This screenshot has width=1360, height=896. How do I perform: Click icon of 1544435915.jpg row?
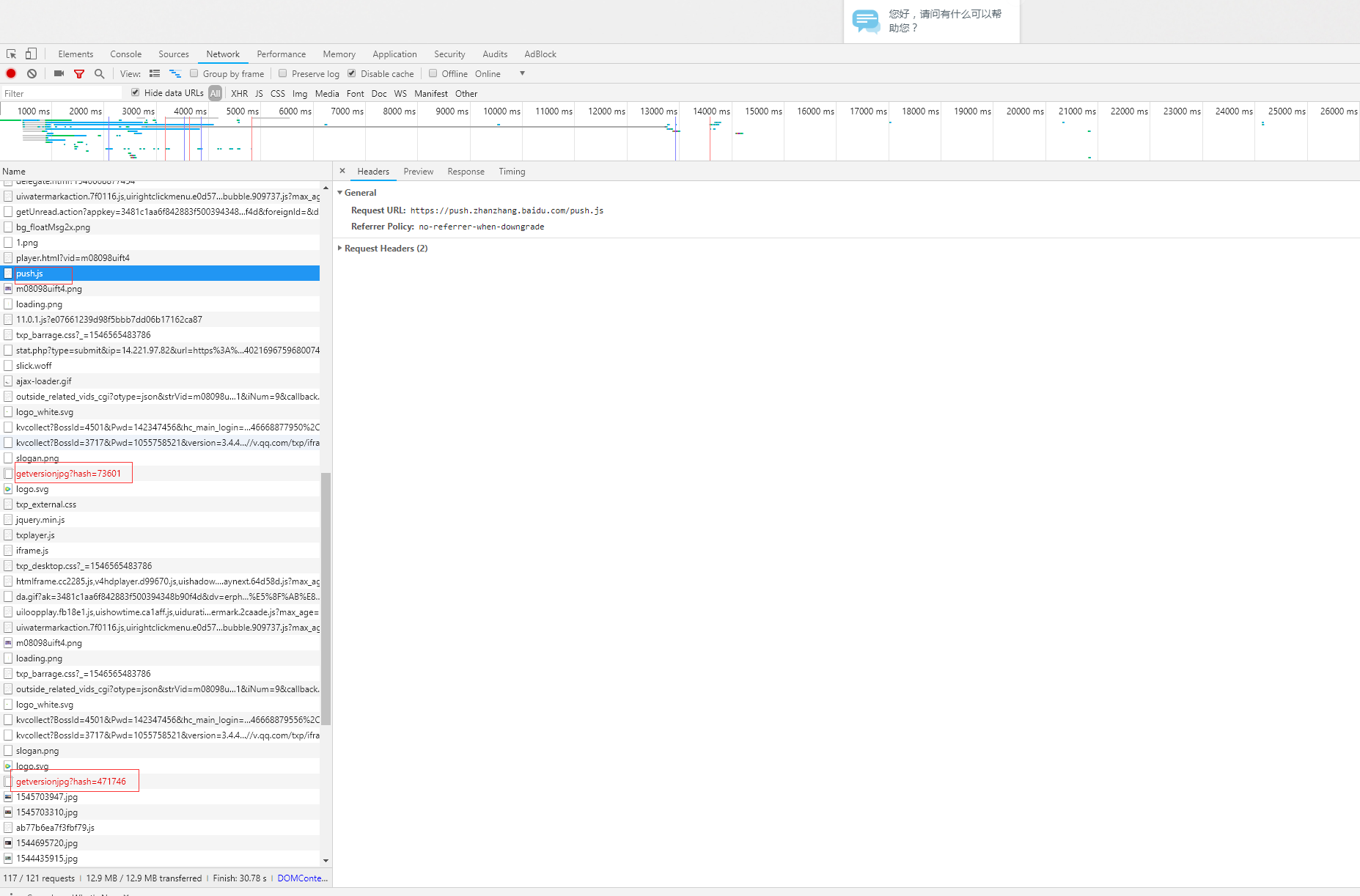coord(8,859)
